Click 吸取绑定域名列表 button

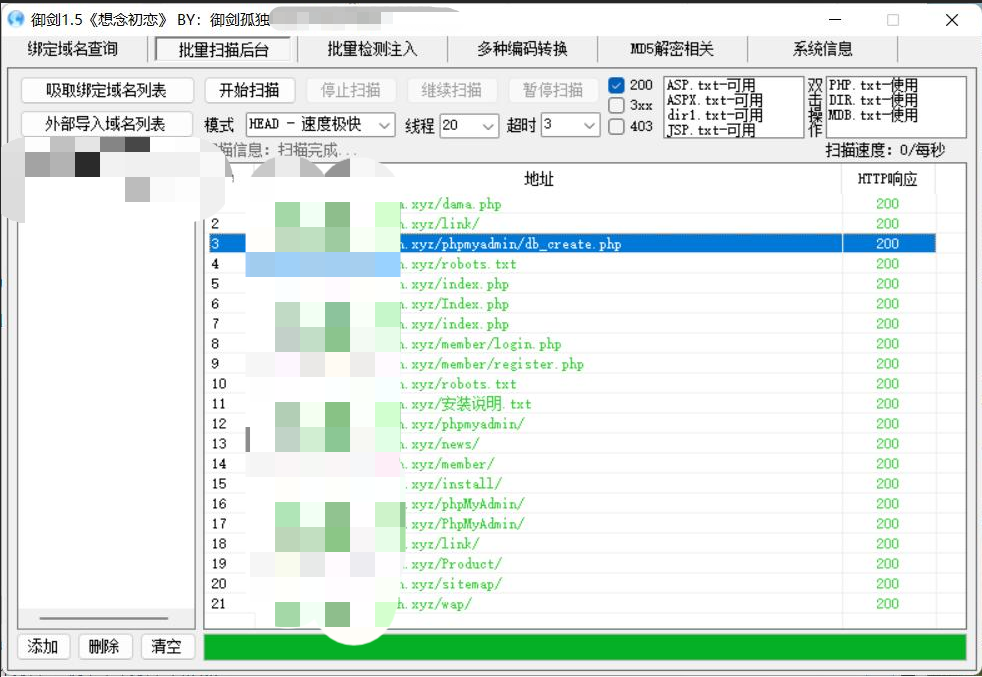[x=107, y=90]
